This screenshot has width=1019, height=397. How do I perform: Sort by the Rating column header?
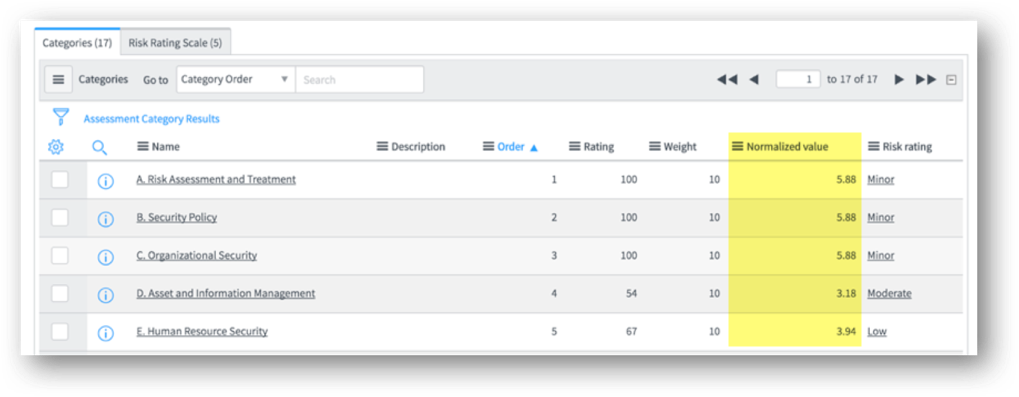[x=598, y=147]
